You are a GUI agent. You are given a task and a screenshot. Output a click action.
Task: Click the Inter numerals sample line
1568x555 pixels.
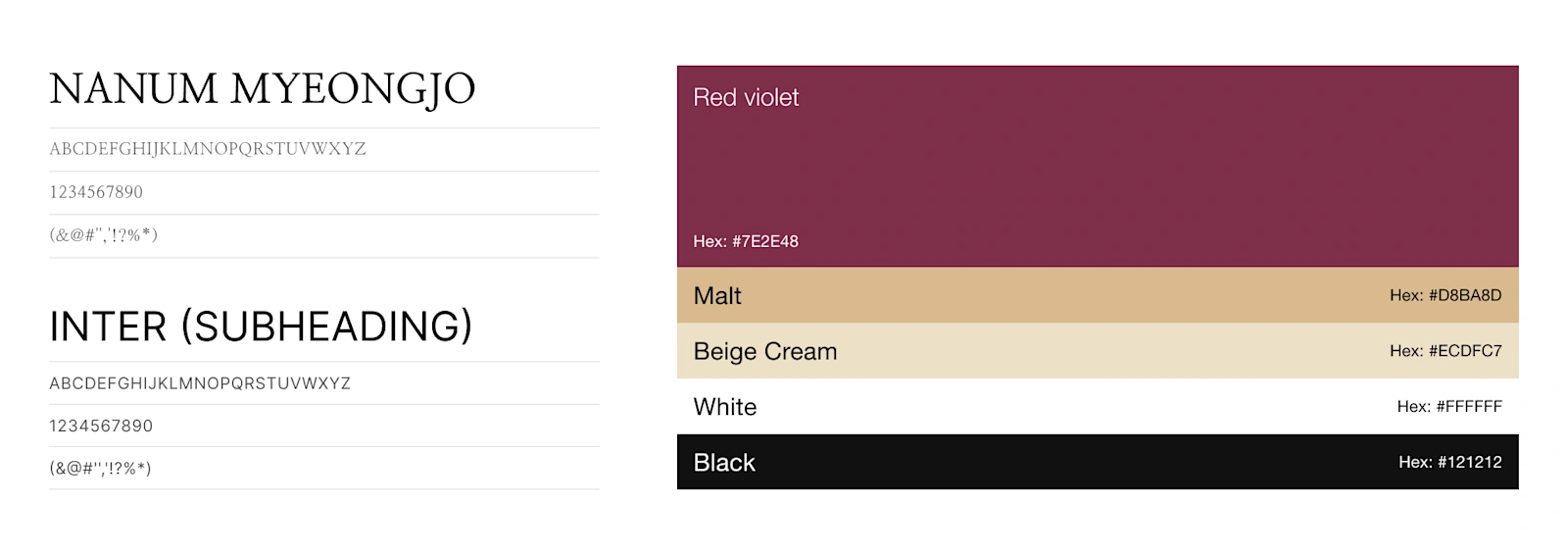coord(101,426)
